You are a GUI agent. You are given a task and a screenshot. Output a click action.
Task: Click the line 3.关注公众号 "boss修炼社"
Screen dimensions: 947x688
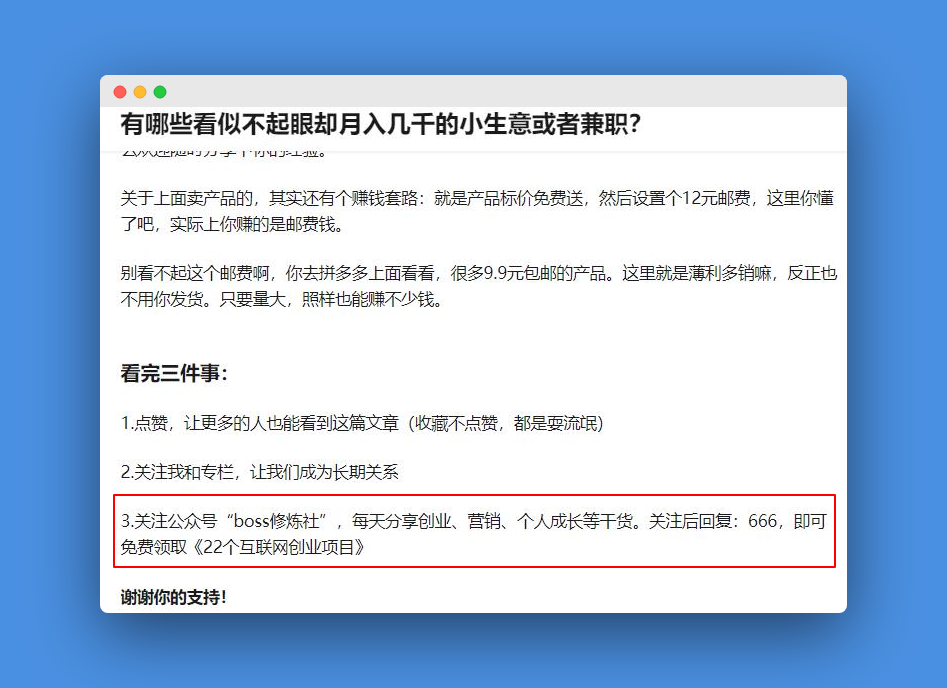[474, 521]
